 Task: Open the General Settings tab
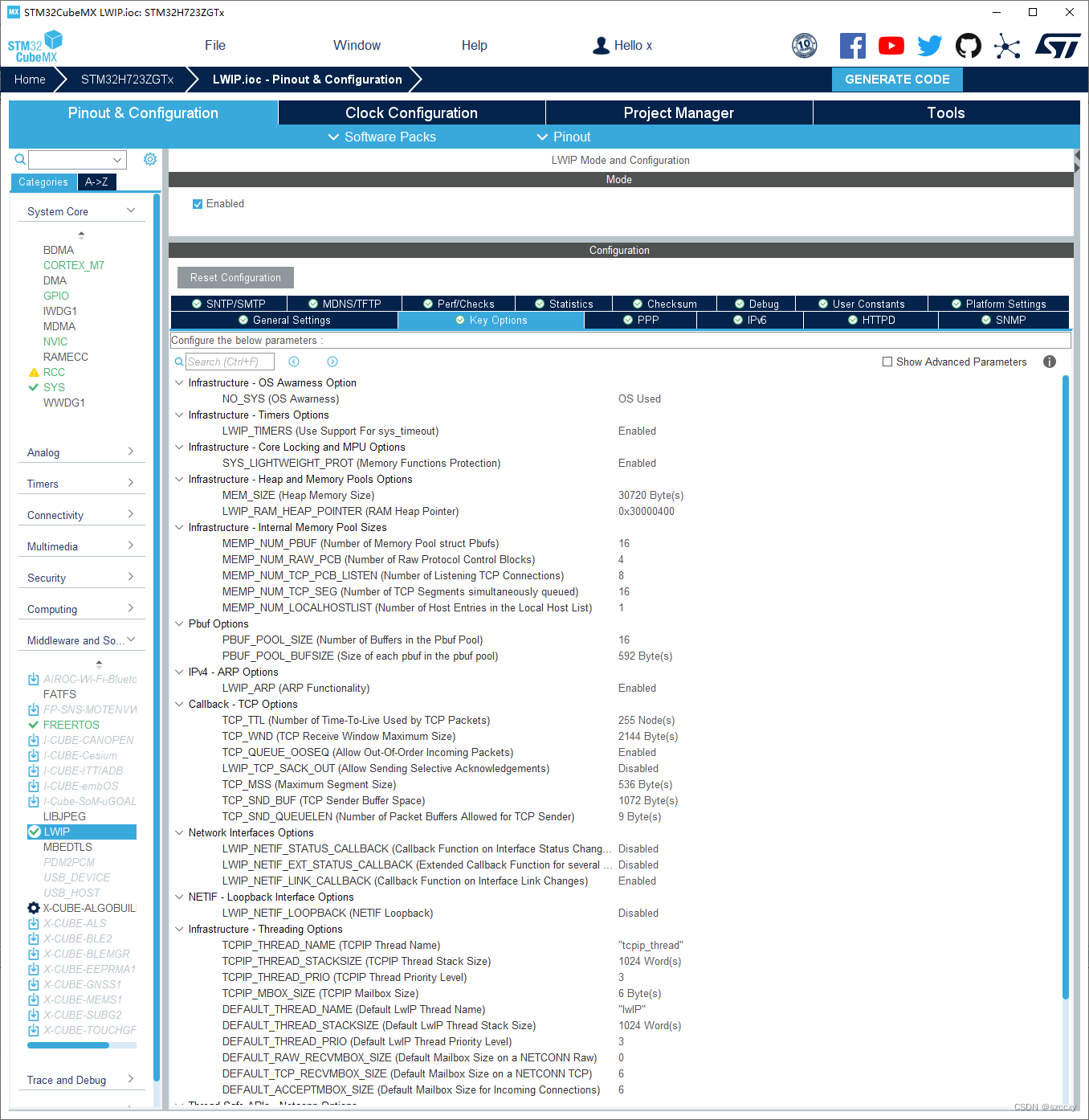tap(284, 321)
